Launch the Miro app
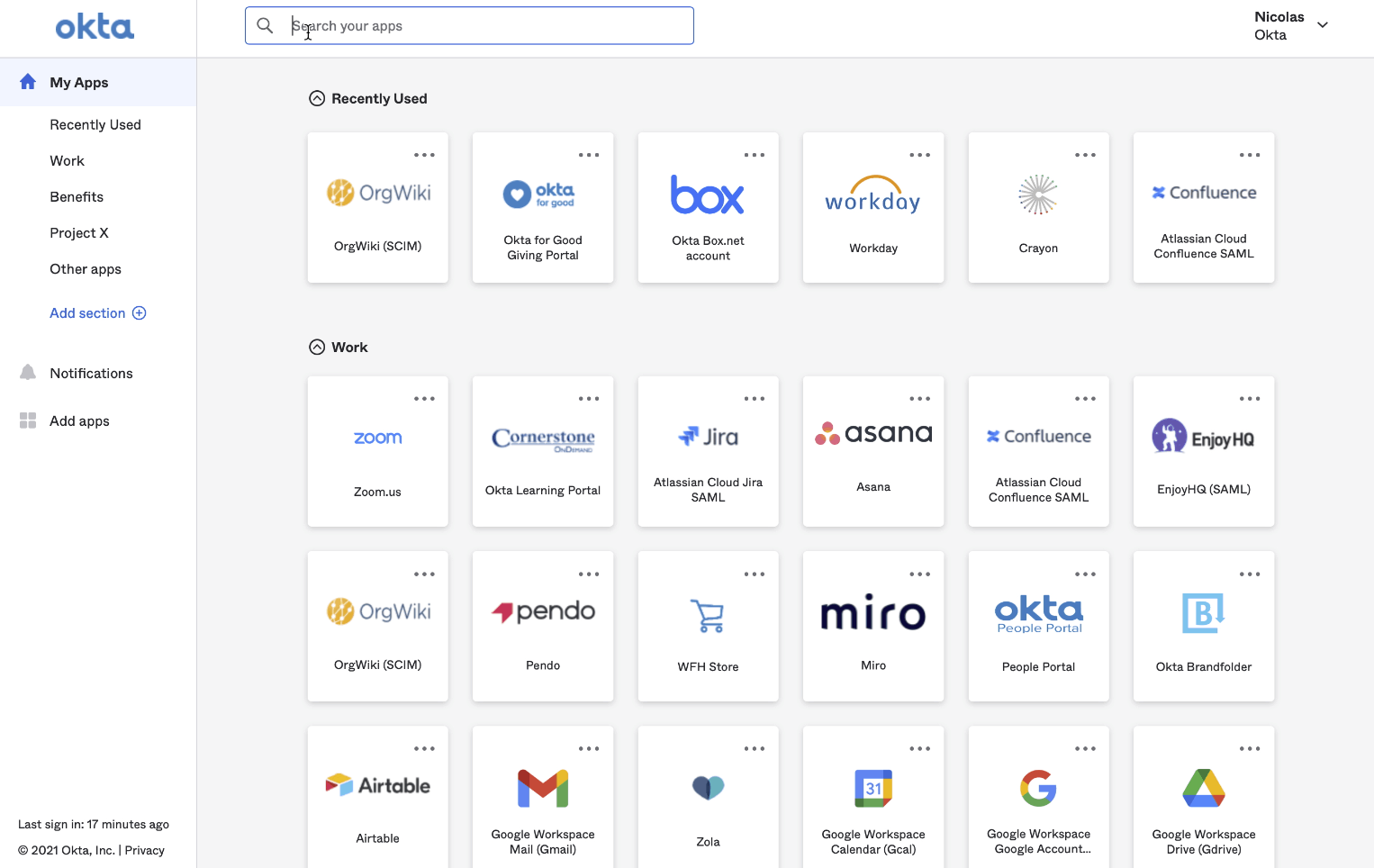1374x868 pixels. [x=873, y=626]
